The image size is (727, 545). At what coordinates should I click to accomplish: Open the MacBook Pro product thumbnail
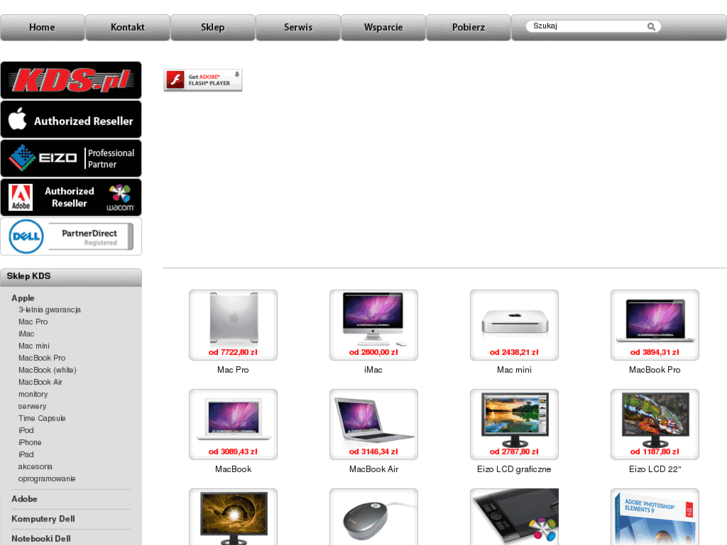(655, 325)
